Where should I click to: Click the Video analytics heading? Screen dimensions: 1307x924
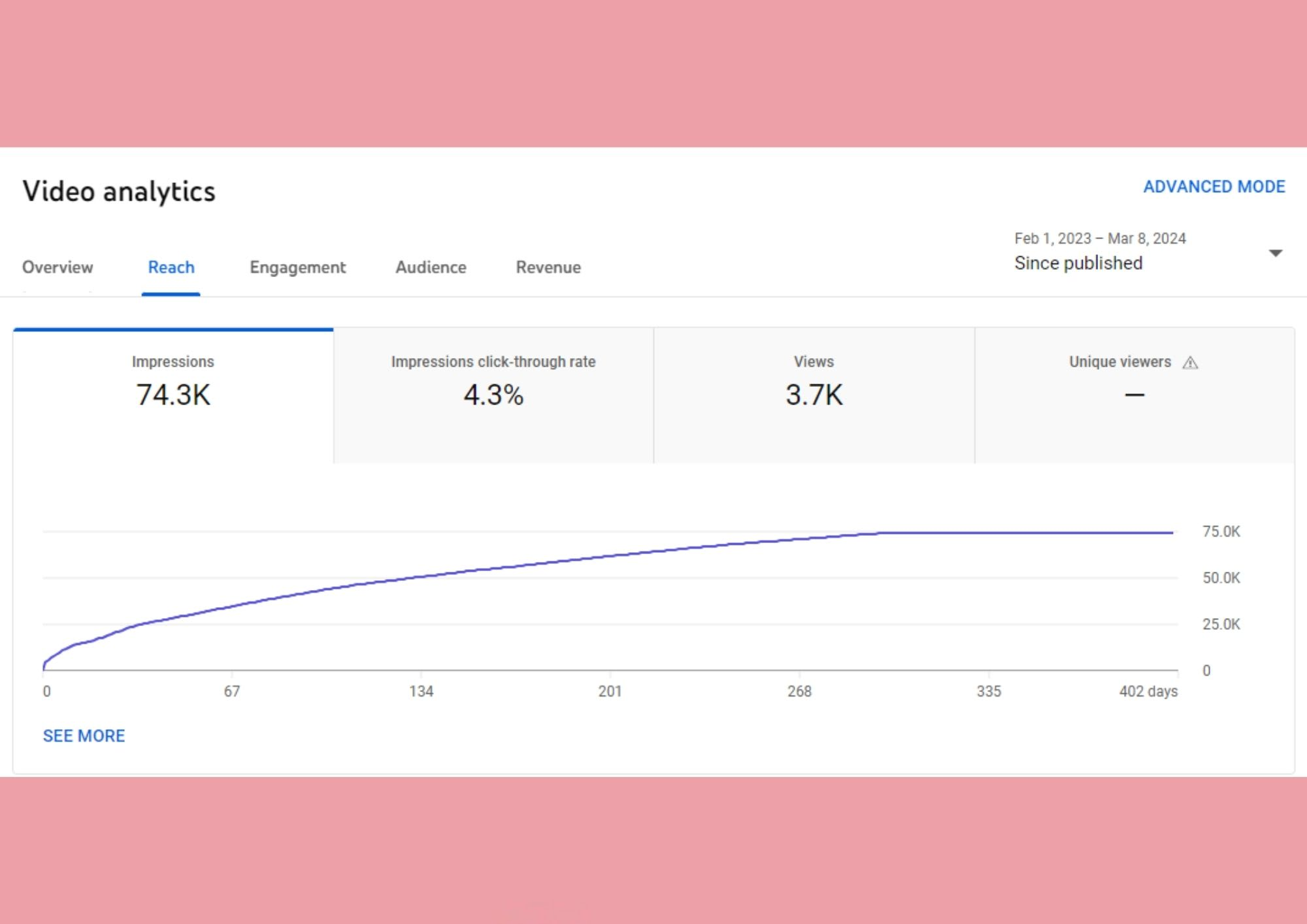tap(119, 191)
